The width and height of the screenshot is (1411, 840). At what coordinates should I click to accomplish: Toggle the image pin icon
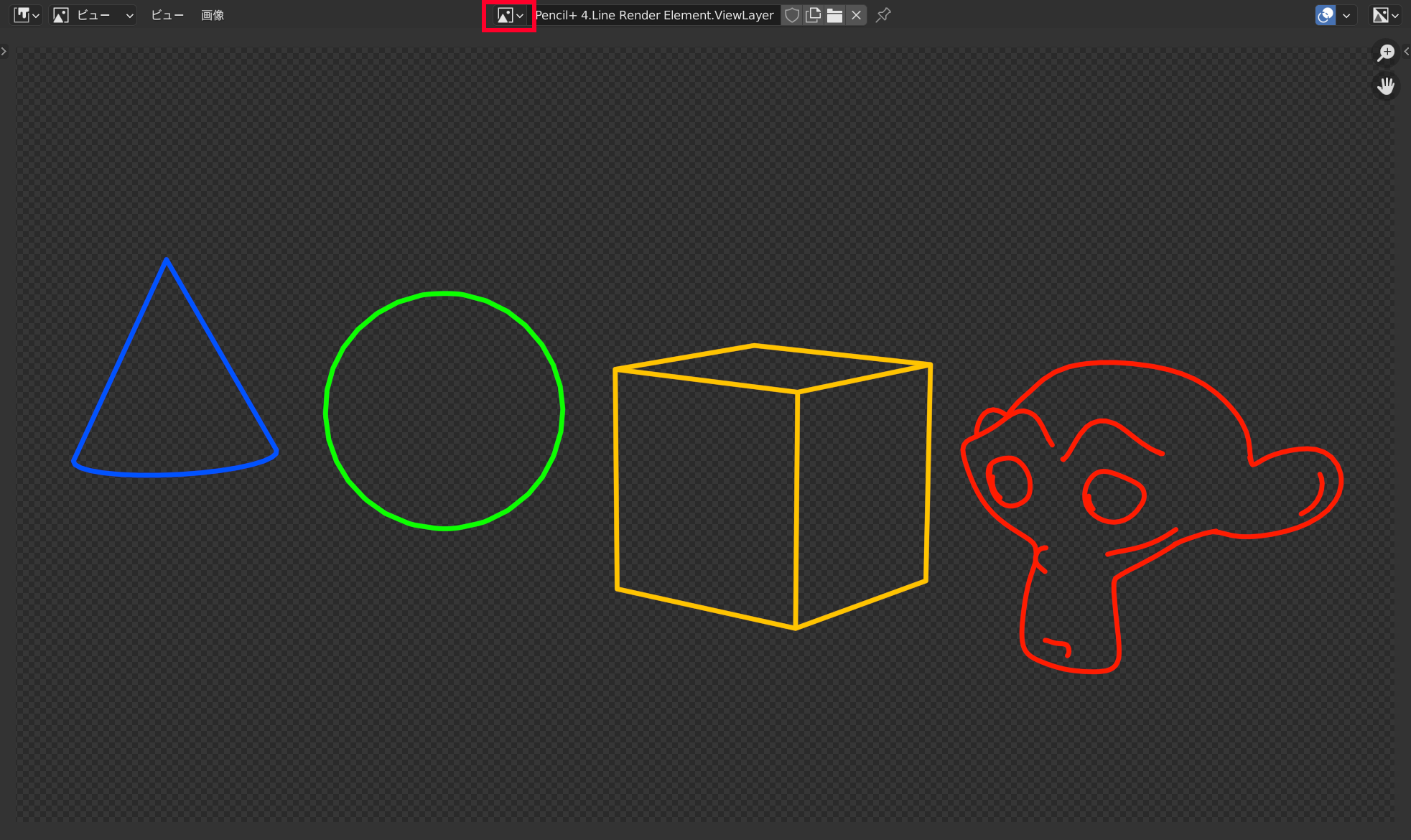[x=883, y=15]
